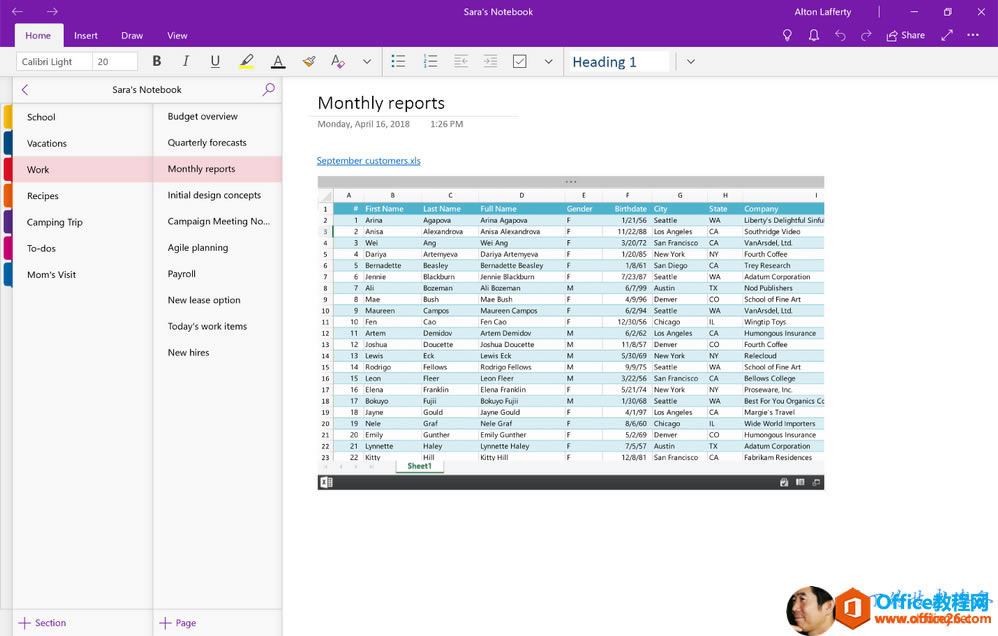Apply yellow text highlight color
Viewport: 998px width, 636px height.
(x=246, y=61)
